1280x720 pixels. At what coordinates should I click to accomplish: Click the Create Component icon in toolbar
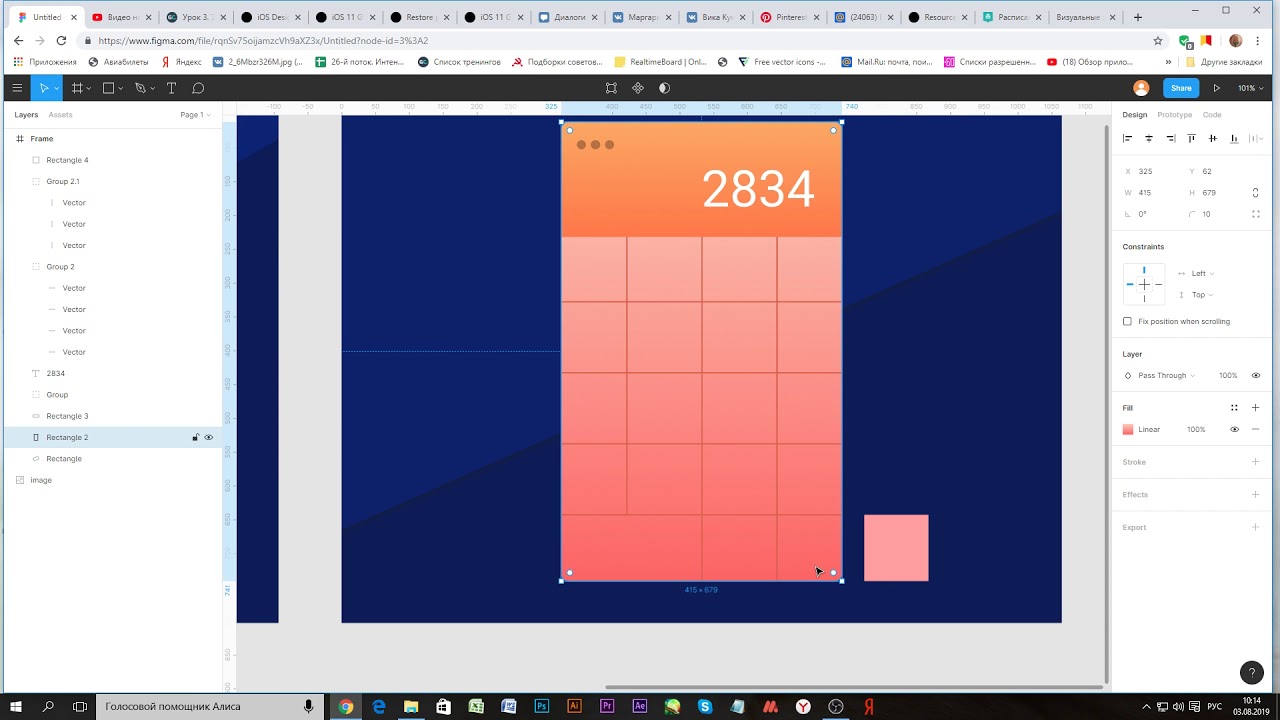coord(638,88)
